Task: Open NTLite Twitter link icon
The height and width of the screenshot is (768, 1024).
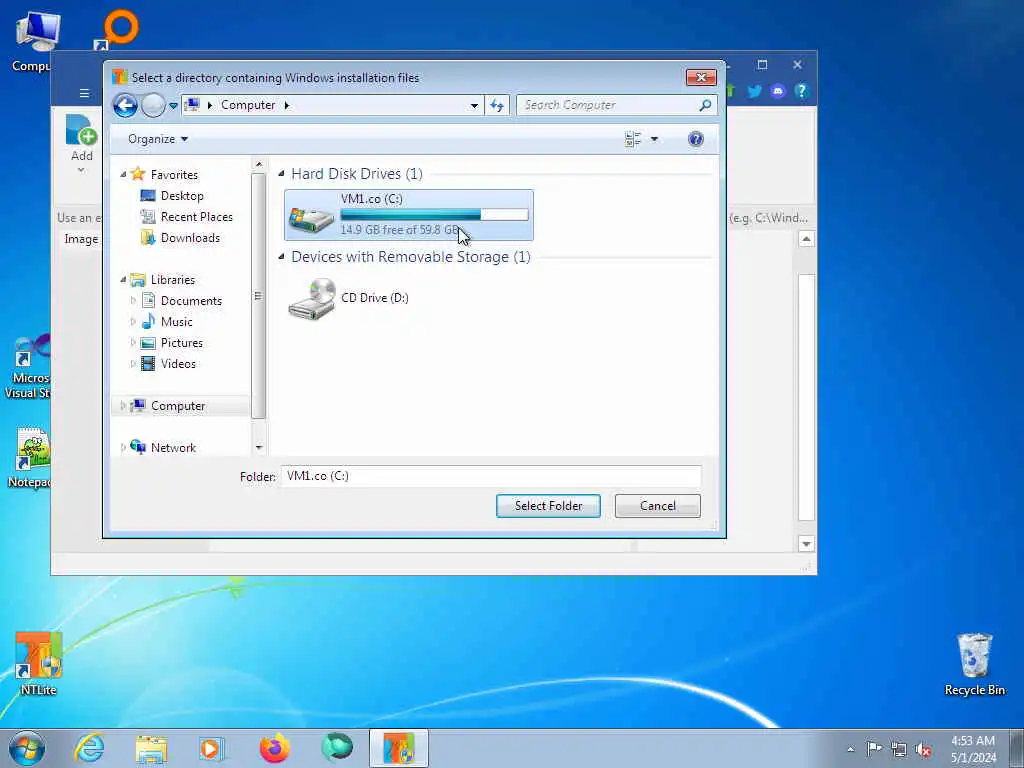Action: pos(754,91)
